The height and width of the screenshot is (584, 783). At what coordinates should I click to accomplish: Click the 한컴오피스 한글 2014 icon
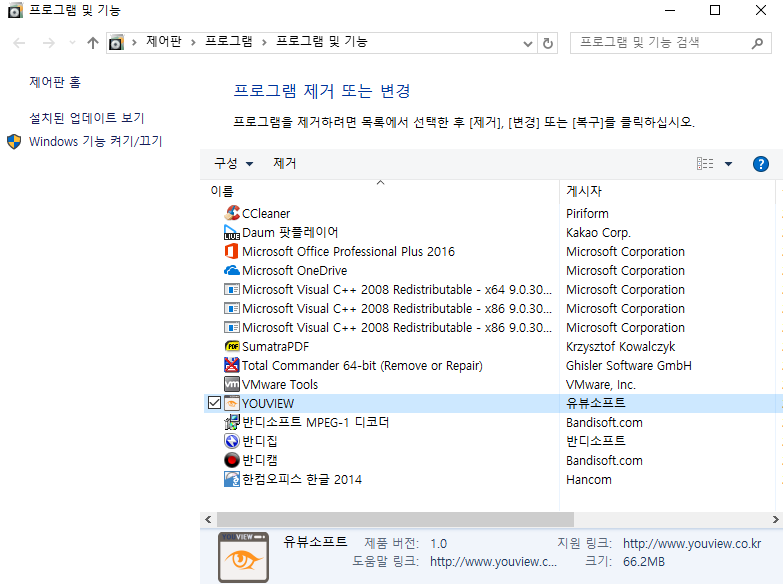click(232, 479)
